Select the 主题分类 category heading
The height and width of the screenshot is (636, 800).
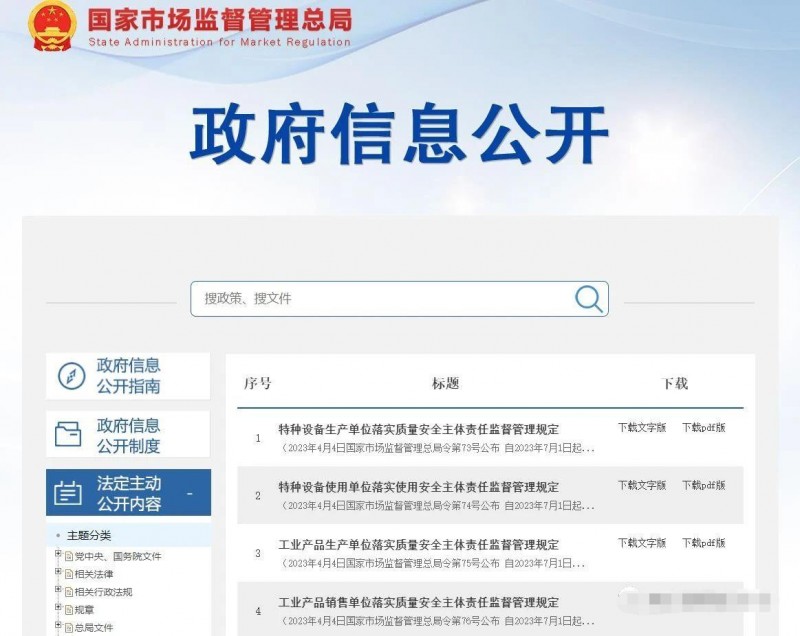(89, 535)
